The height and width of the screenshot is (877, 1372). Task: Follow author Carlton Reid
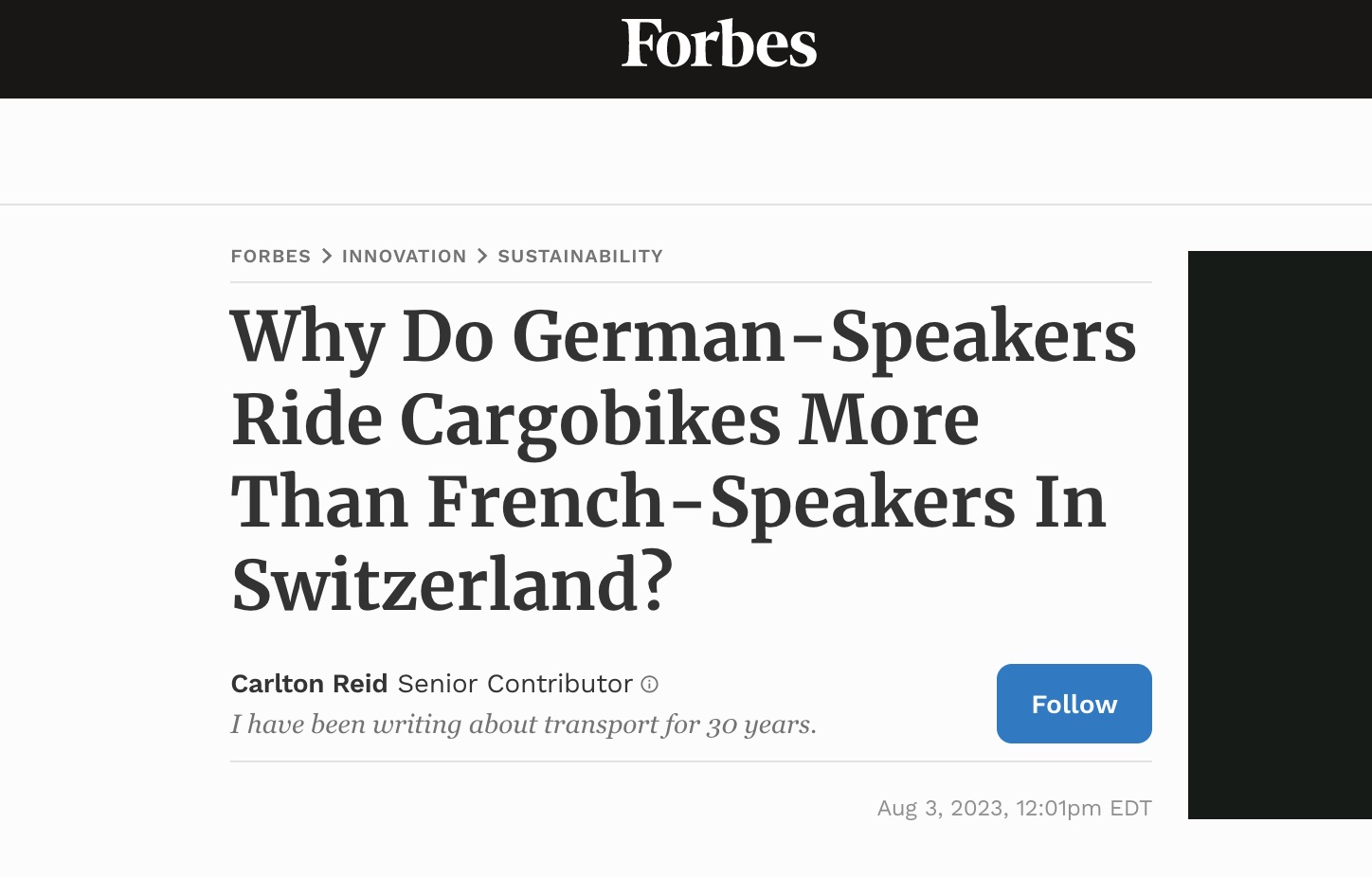[x=1074, y=704]
